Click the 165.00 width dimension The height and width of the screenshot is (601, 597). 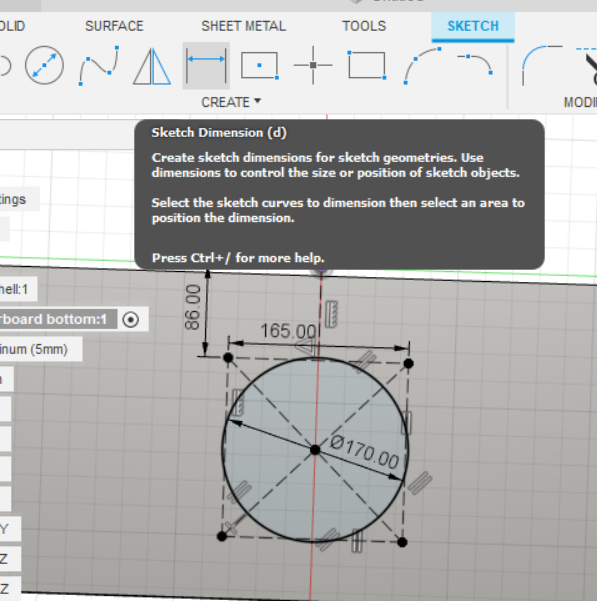tap(289, 330)
